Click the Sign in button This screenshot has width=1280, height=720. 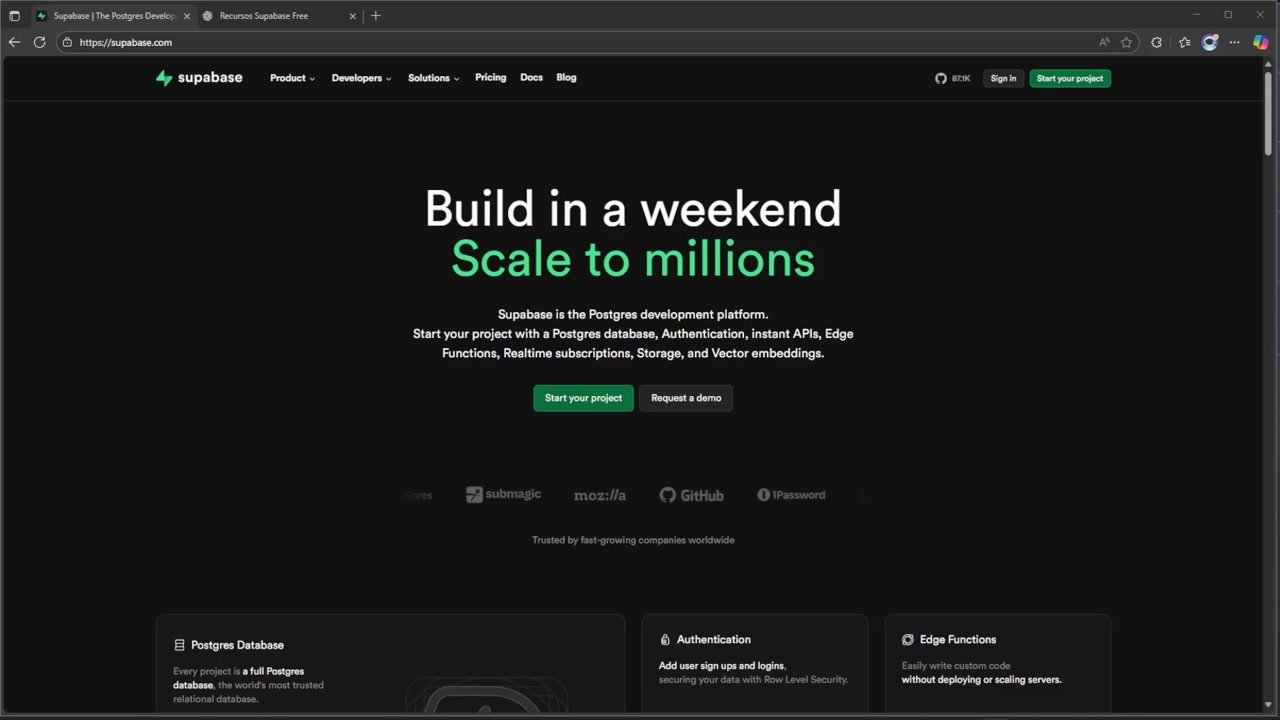1003,78
